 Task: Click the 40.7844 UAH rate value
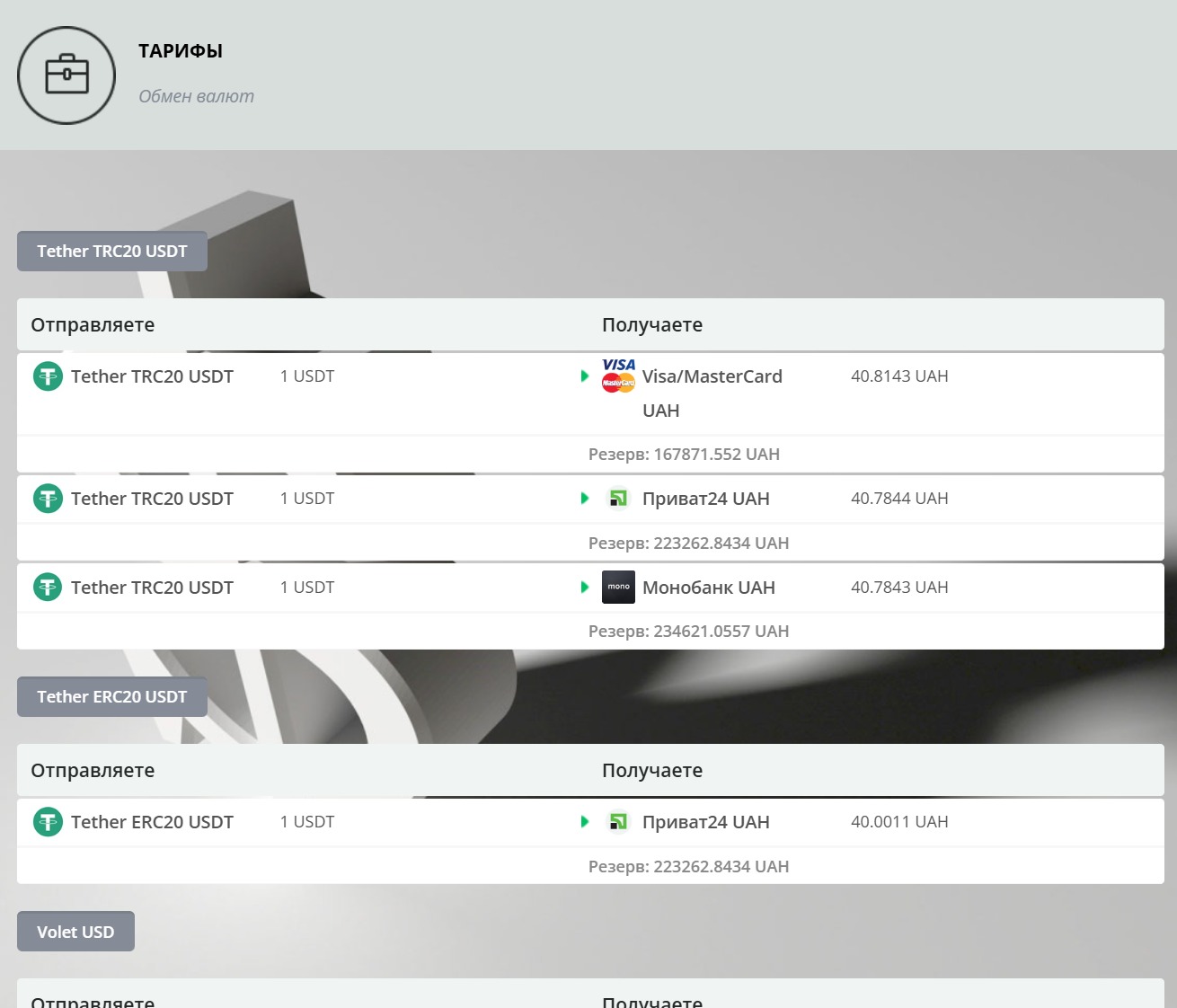click(899, 499)
